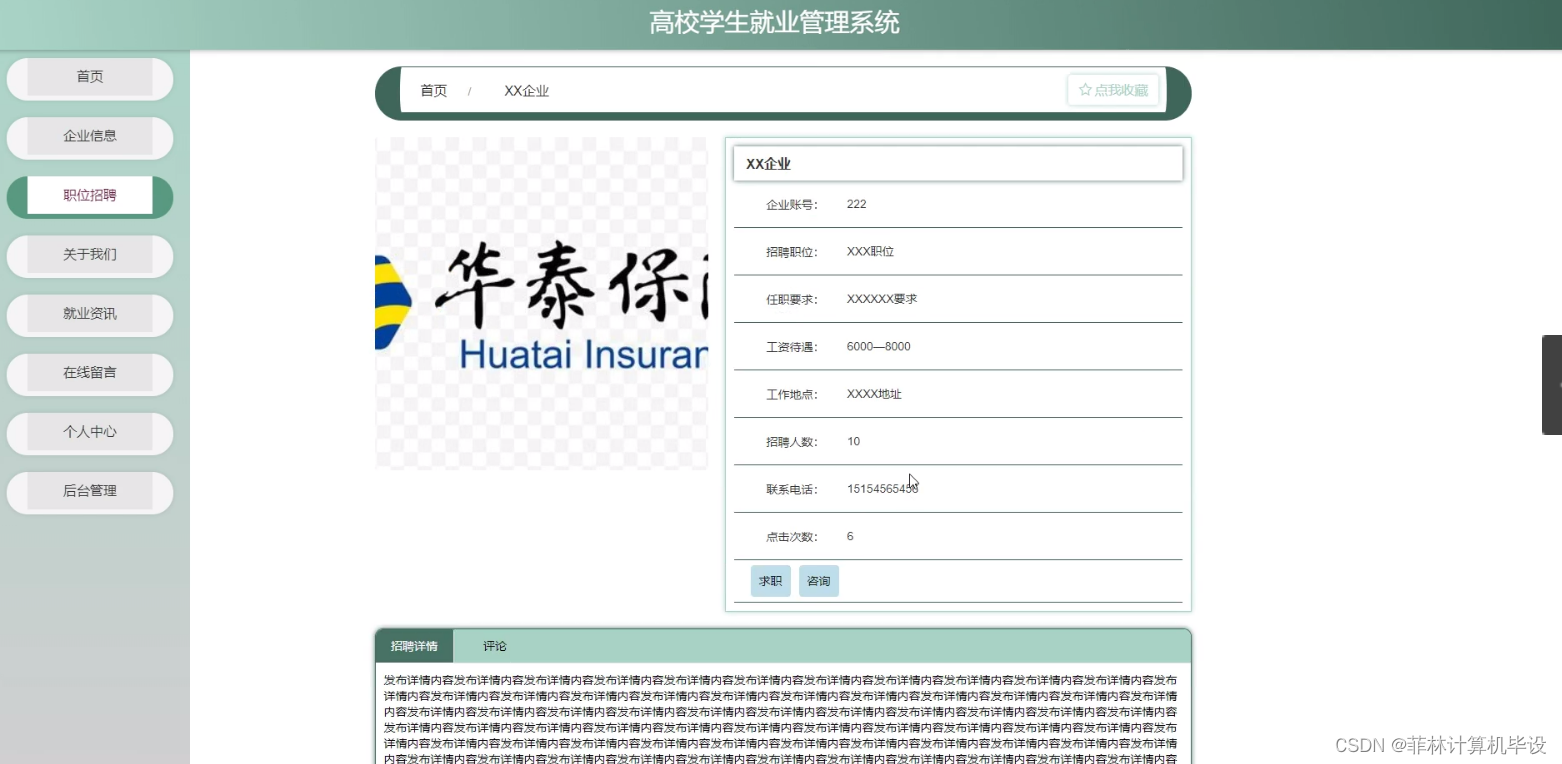Switch to the 招聘详情 details tab
This screenshot has height=764, width=1562.
(413, 645)
